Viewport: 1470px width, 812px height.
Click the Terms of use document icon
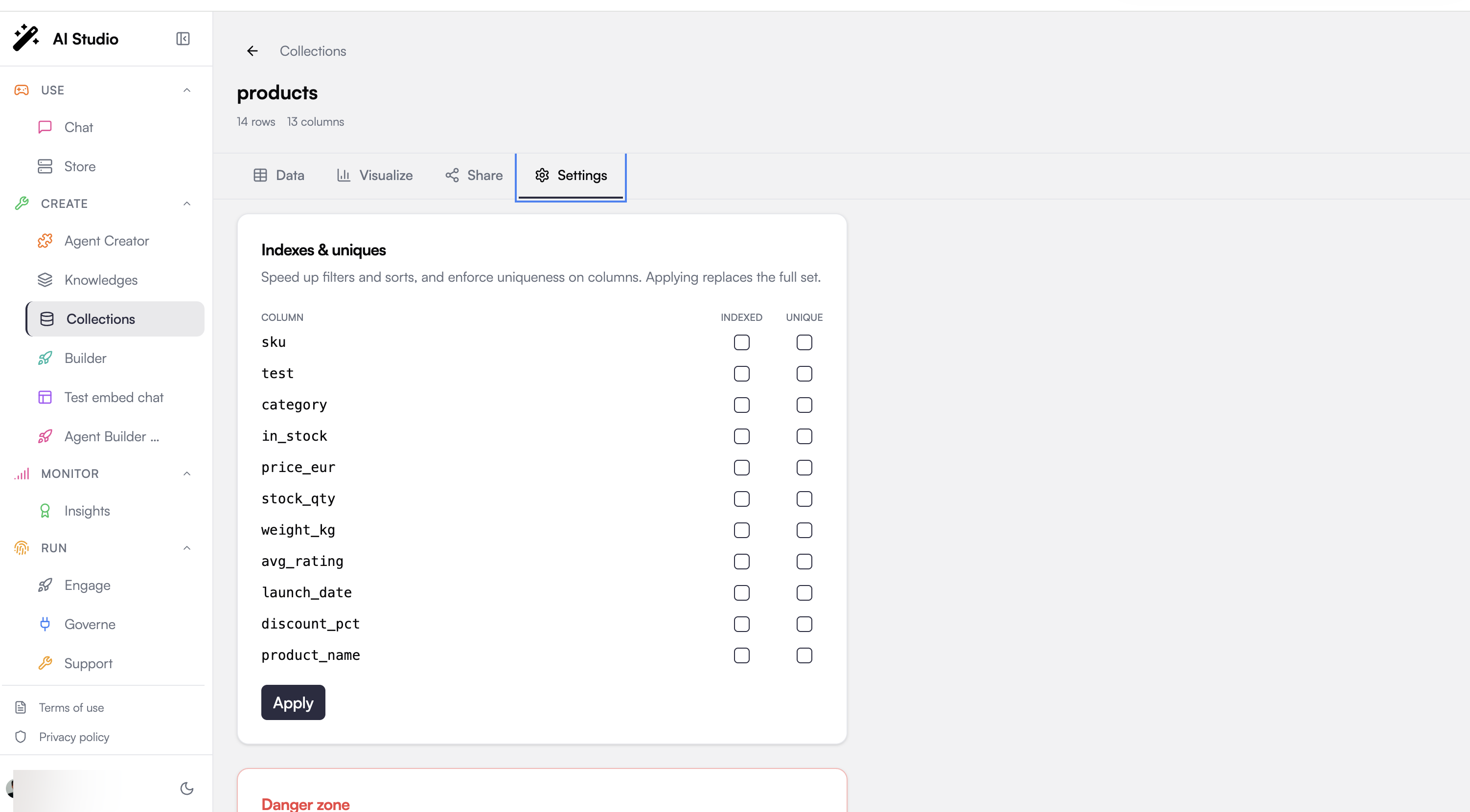coord(21,707)
